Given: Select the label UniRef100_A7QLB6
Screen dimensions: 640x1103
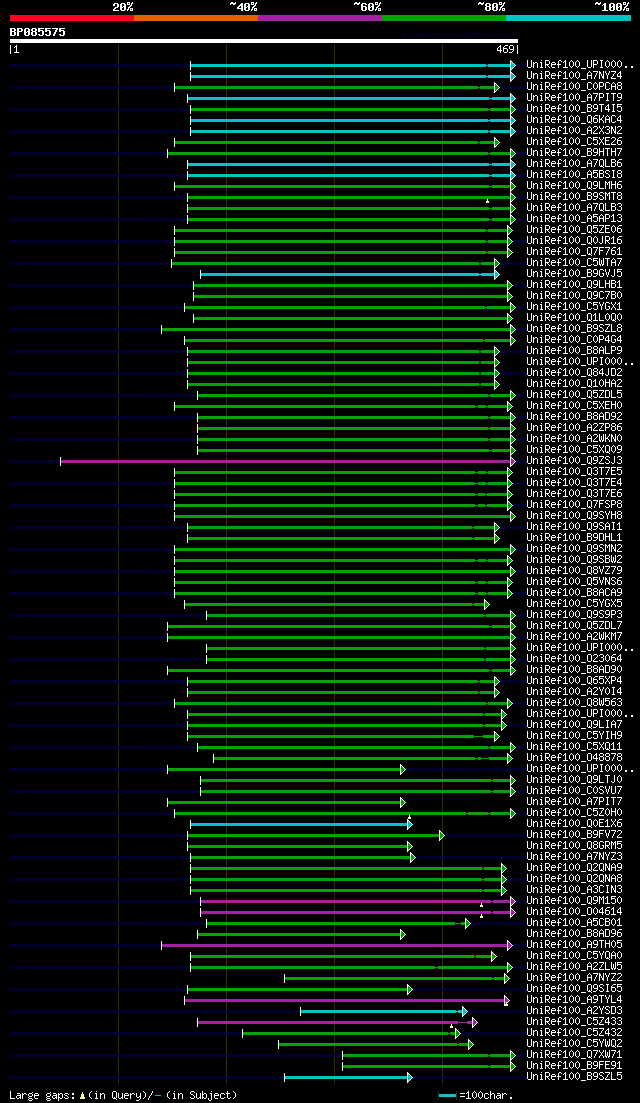Looking at the screenshot, I should (575, 164).
